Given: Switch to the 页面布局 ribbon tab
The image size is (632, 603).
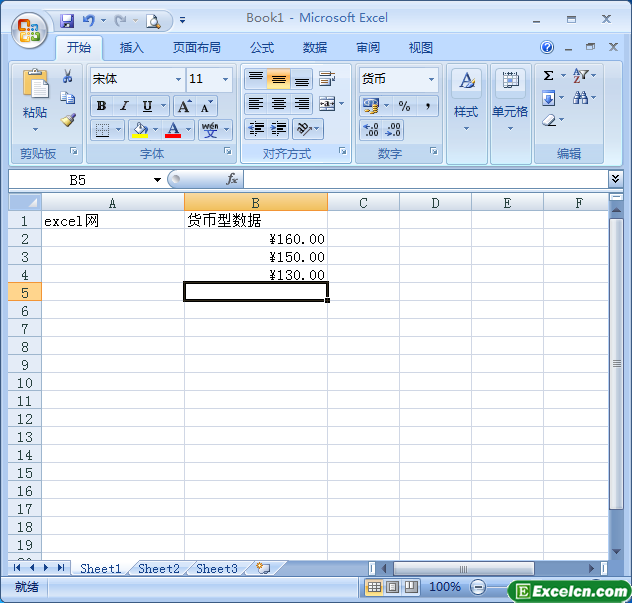Looking at the screenshot, I should 197,48.
